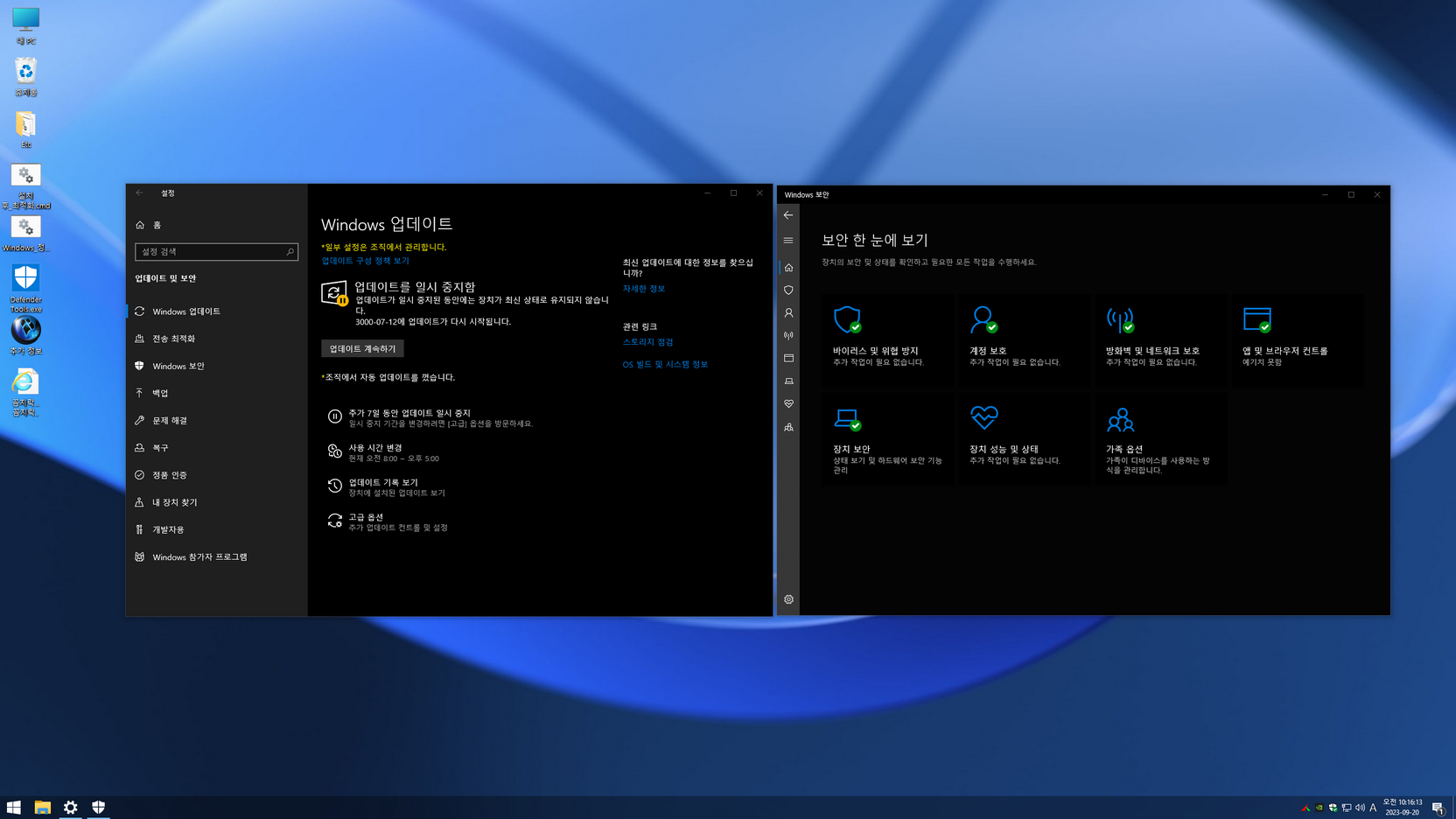
Task: Click network tray icon
Action: [1347, 808]
